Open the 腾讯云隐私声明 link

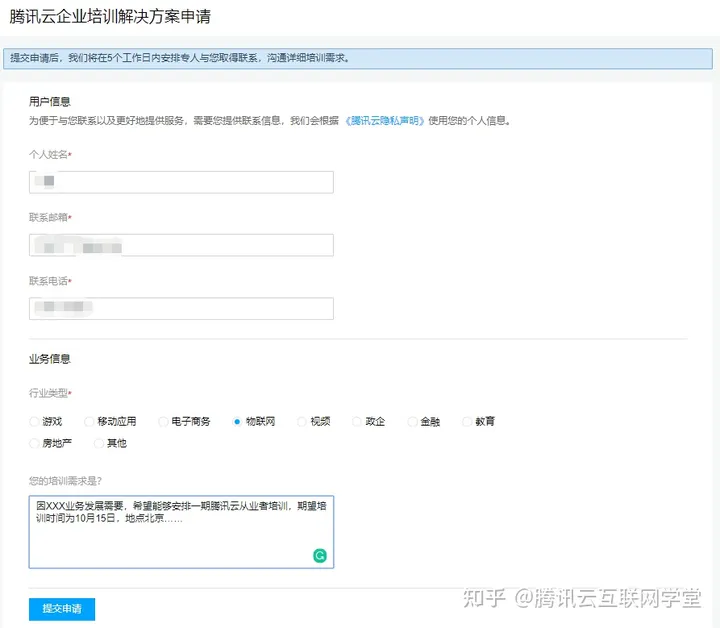coord(385,121)
